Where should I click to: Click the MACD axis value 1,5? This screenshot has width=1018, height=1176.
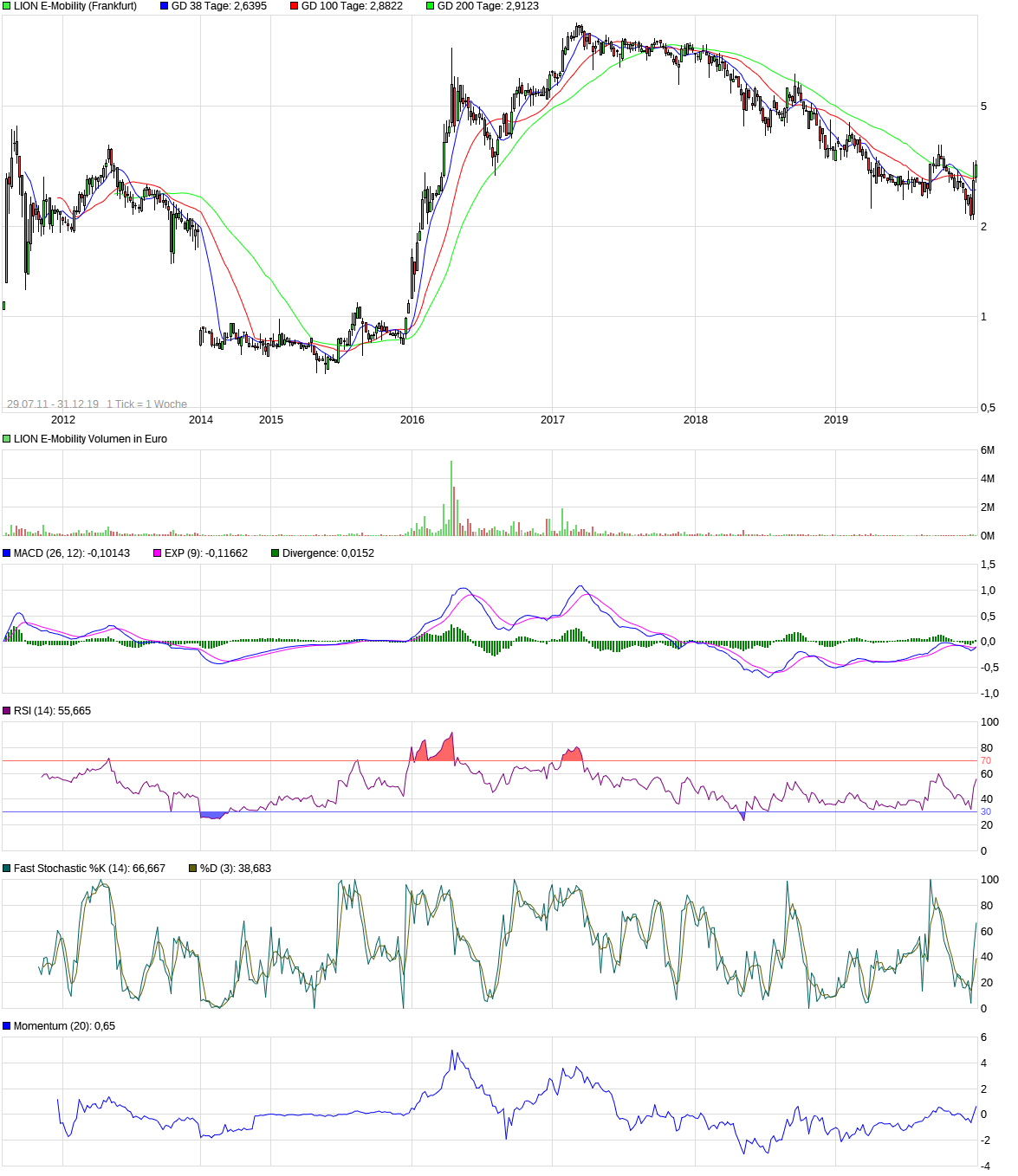click(988, 565)
